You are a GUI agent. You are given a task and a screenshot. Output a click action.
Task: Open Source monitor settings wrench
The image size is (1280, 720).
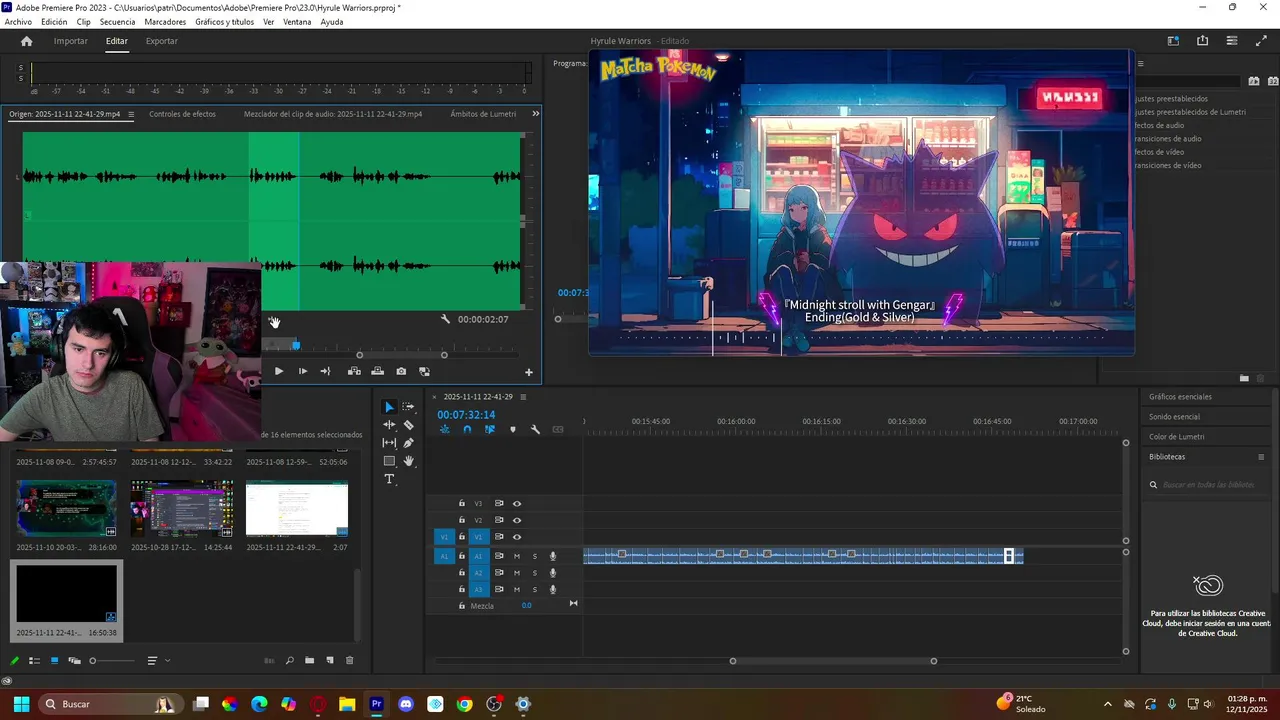point(445,319)
